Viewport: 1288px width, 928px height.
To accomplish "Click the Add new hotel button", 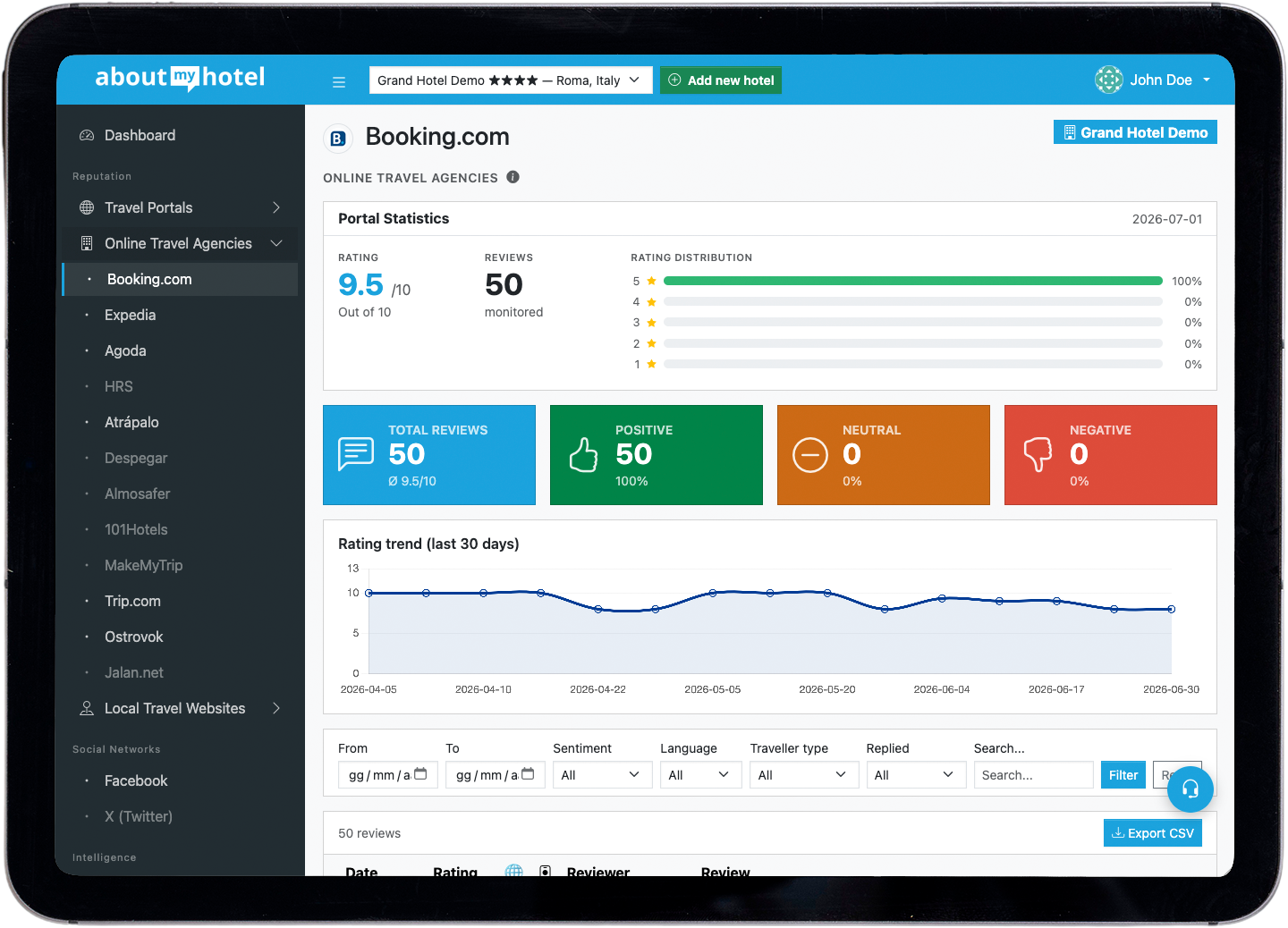I will [721, 80].
